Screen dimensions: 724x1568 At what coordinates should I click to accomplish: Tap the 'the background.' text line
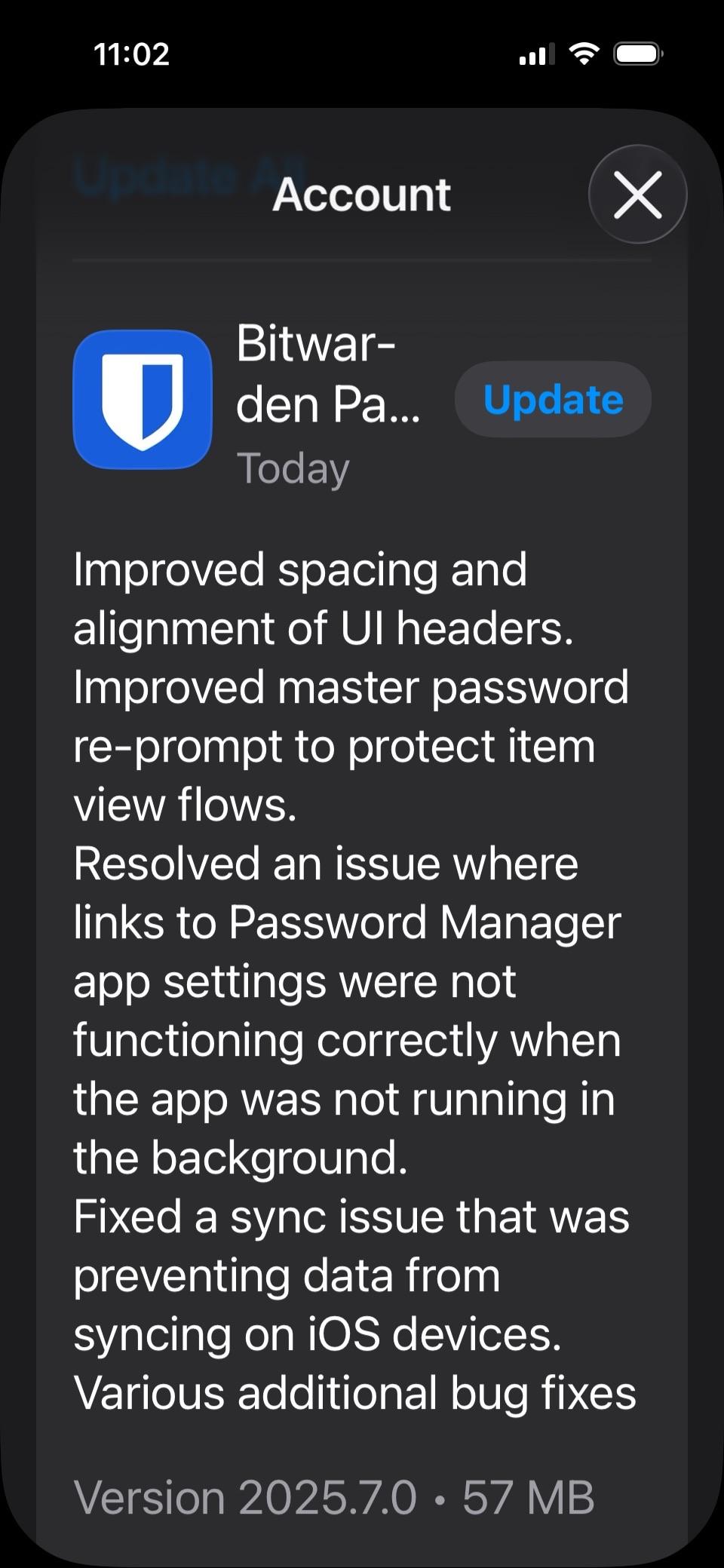(241, 1158)
